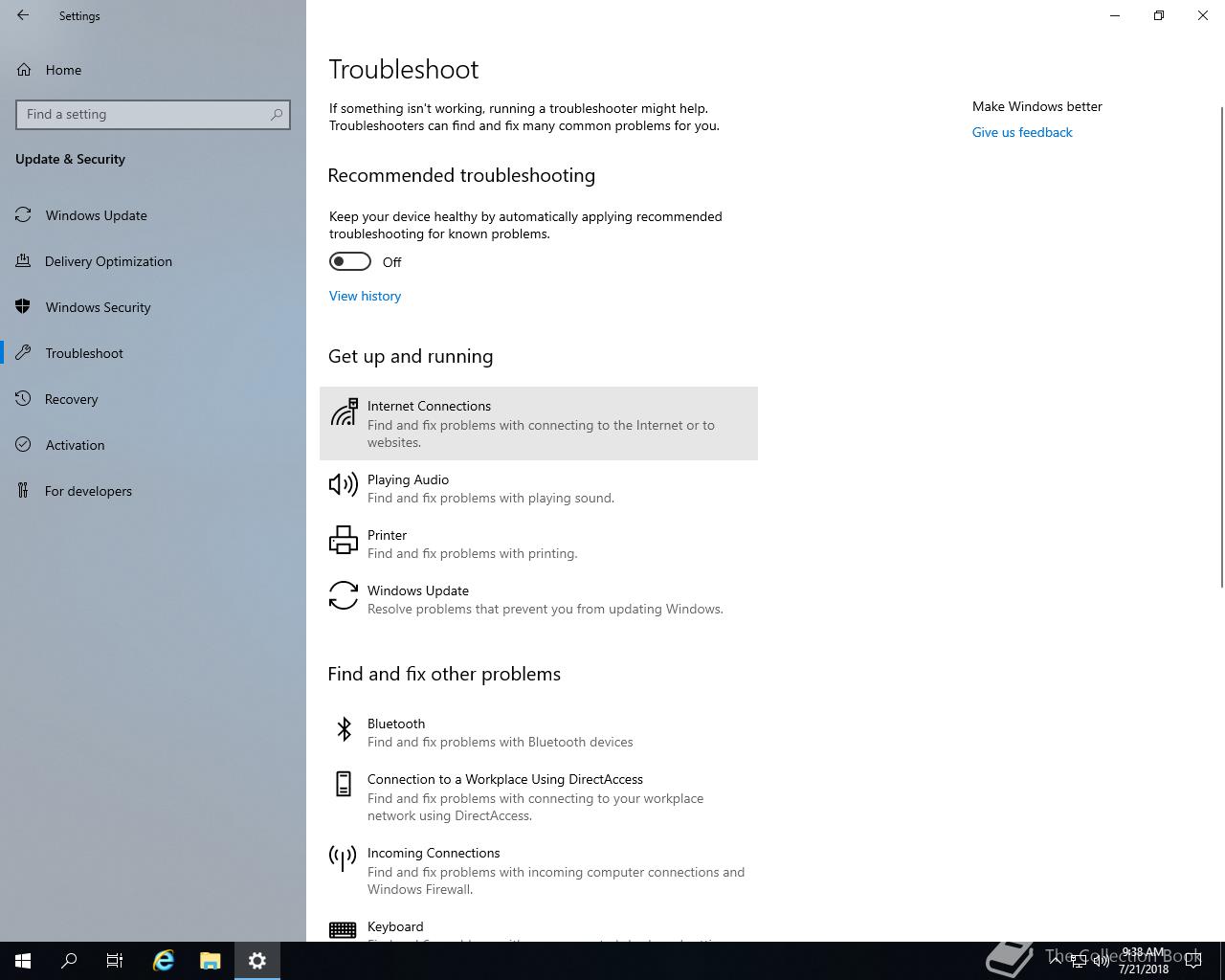
Task: Open Windows Security settings
Action: coord(153,307)
